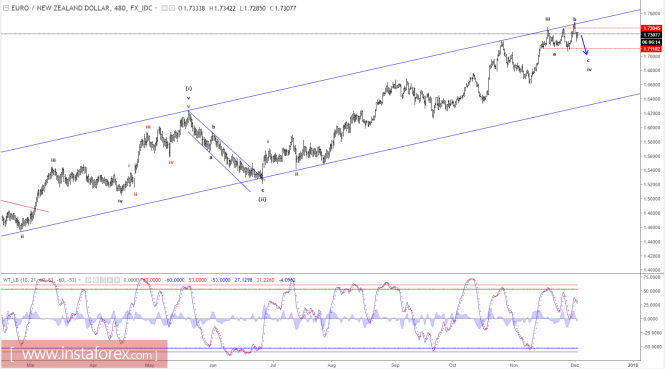665x369 pixels.
Task: Click first small square icon after FX_IDC
Action: click(x=165, y=8)
